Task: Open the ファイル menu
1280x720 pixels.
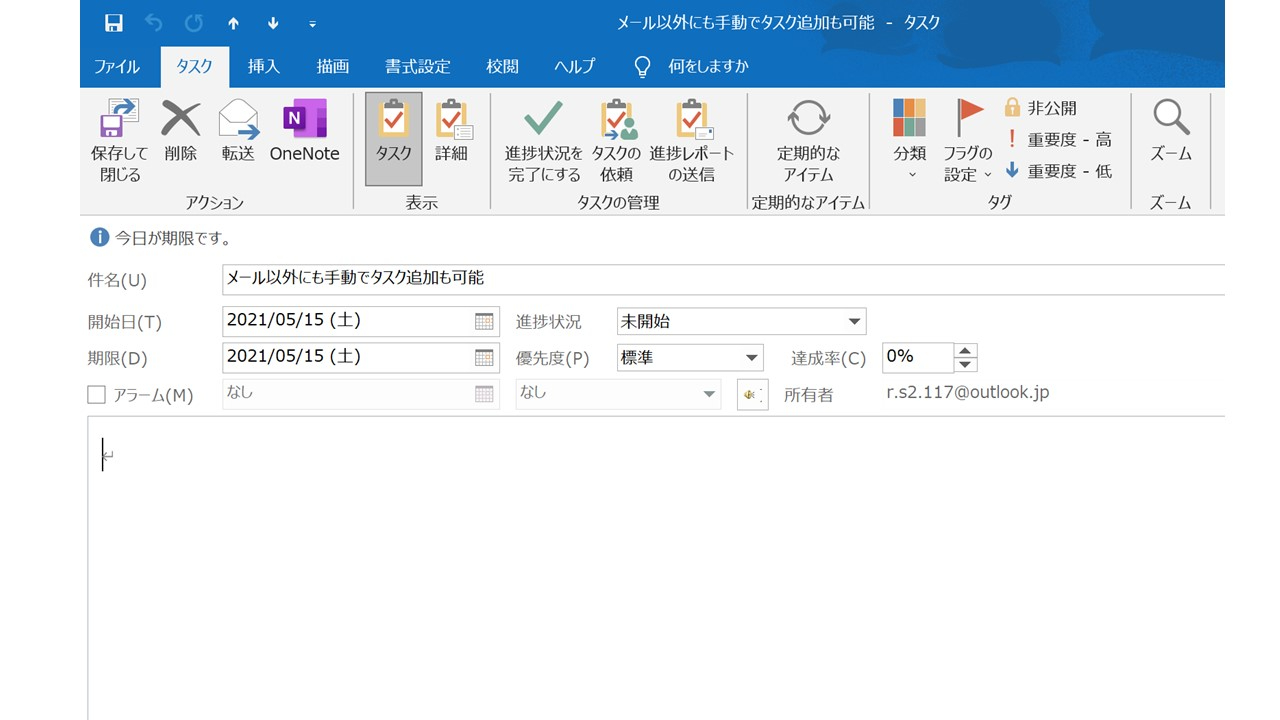Action: click(x=117, y=66)
